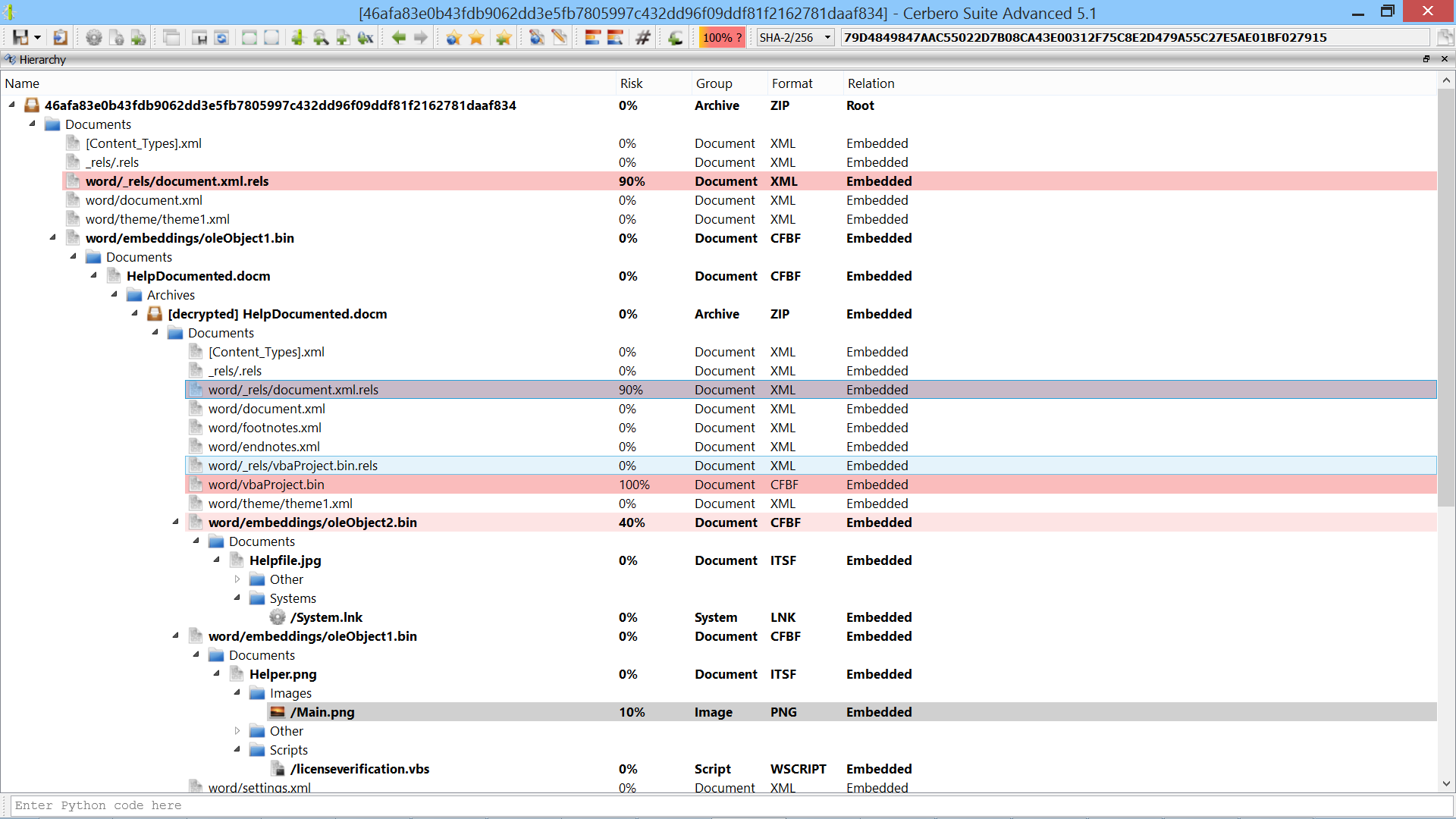This screenshot has width=1456, height=819.
Task: Click the green curved-arrow toolbar icon
Action: click(x=676, y=37)
